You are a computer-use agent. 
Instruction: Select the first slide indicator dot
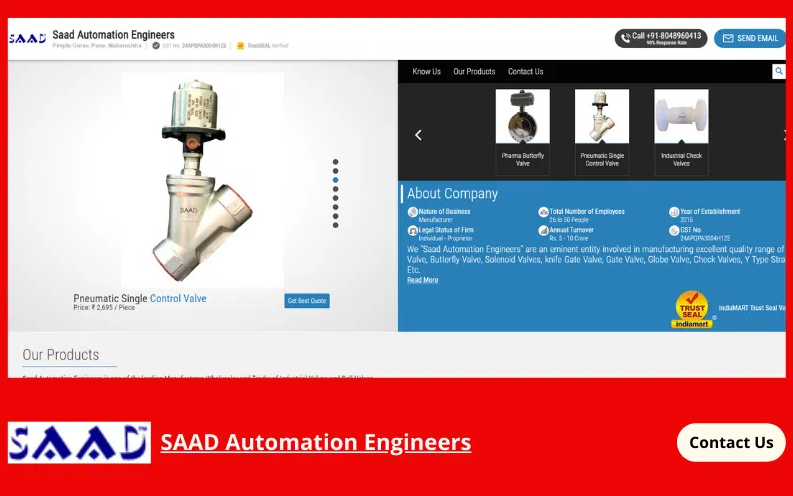[335, 161]
